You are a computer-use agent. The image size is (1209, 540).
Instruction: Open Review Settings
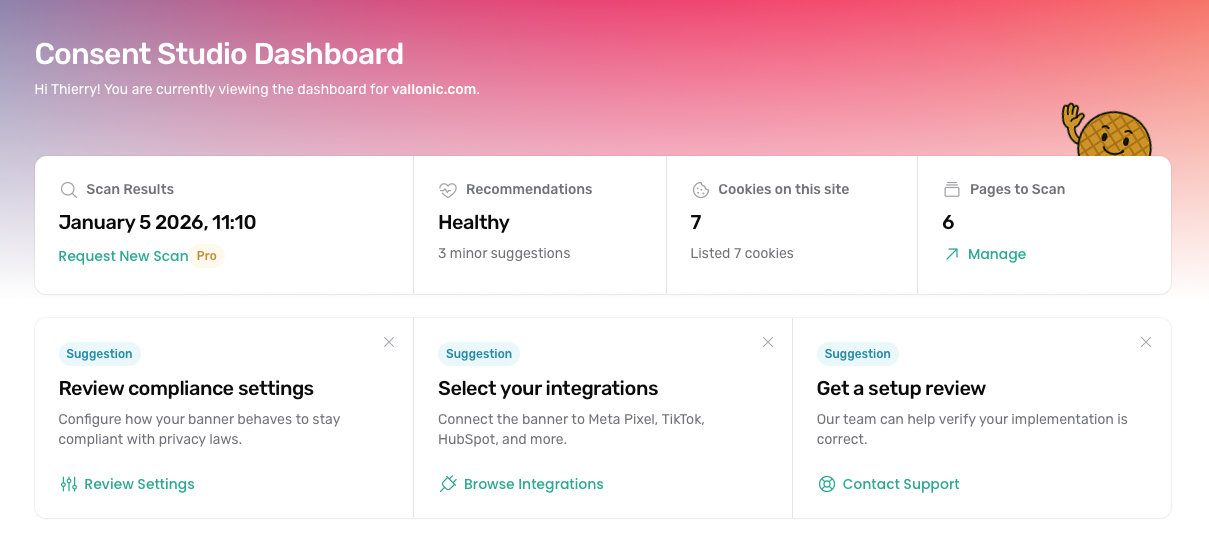pos(139,484)
